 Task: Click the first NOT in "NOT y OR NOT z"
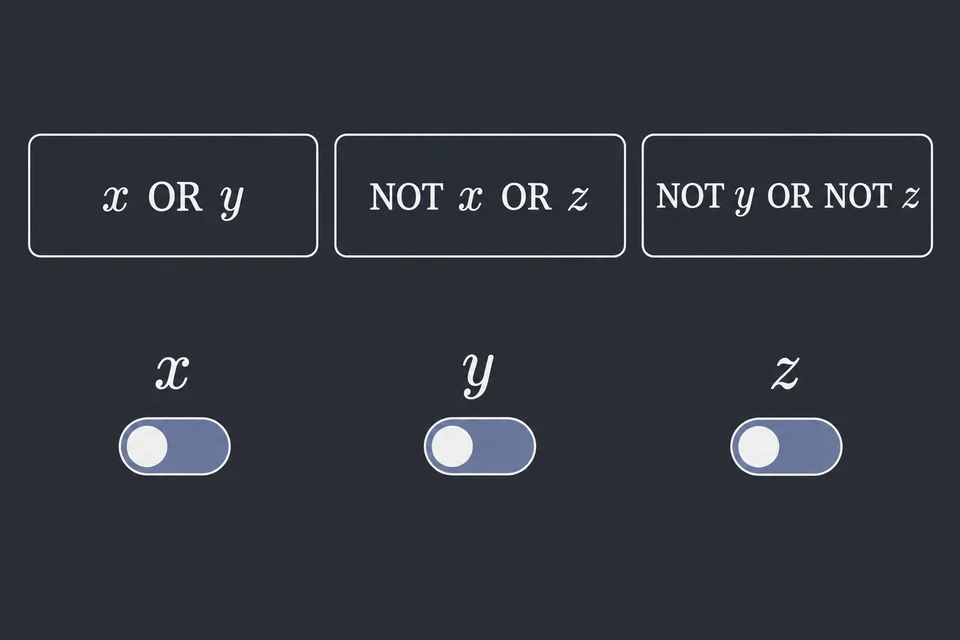[x=691, y=196]
